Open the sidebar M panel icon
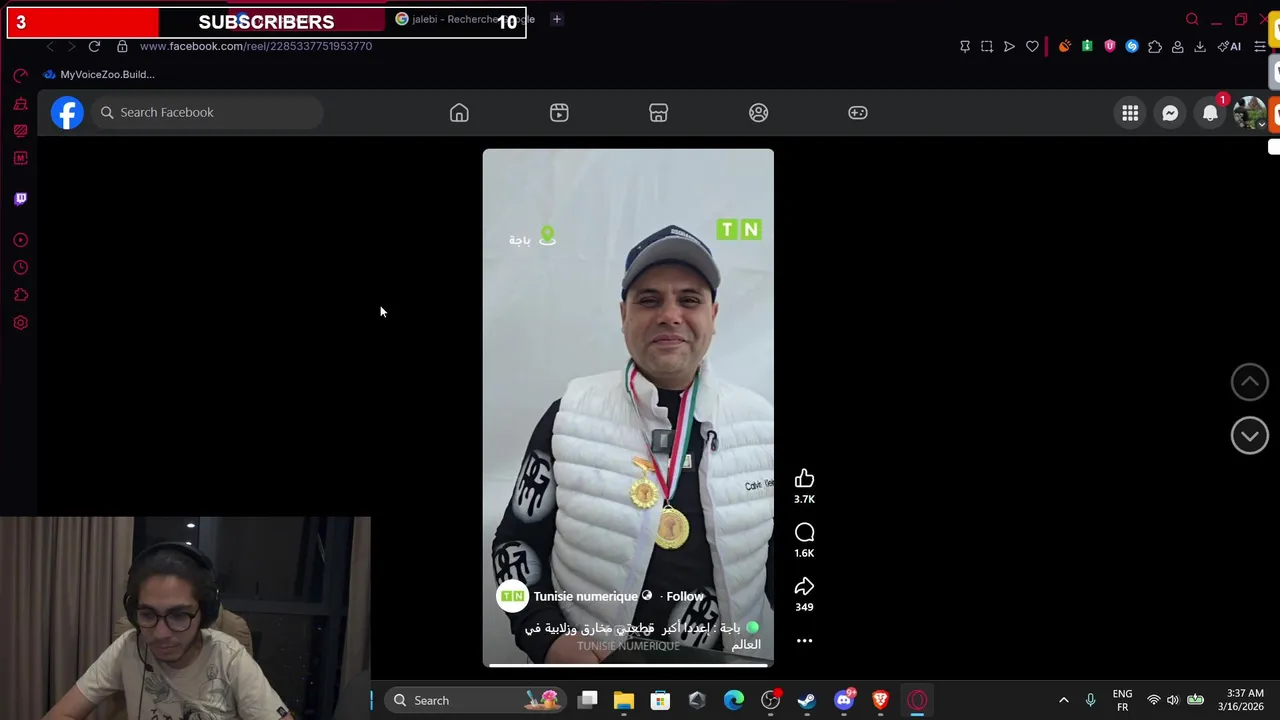Viewport: 1280px width, 720px height. (x=20, y=158)
